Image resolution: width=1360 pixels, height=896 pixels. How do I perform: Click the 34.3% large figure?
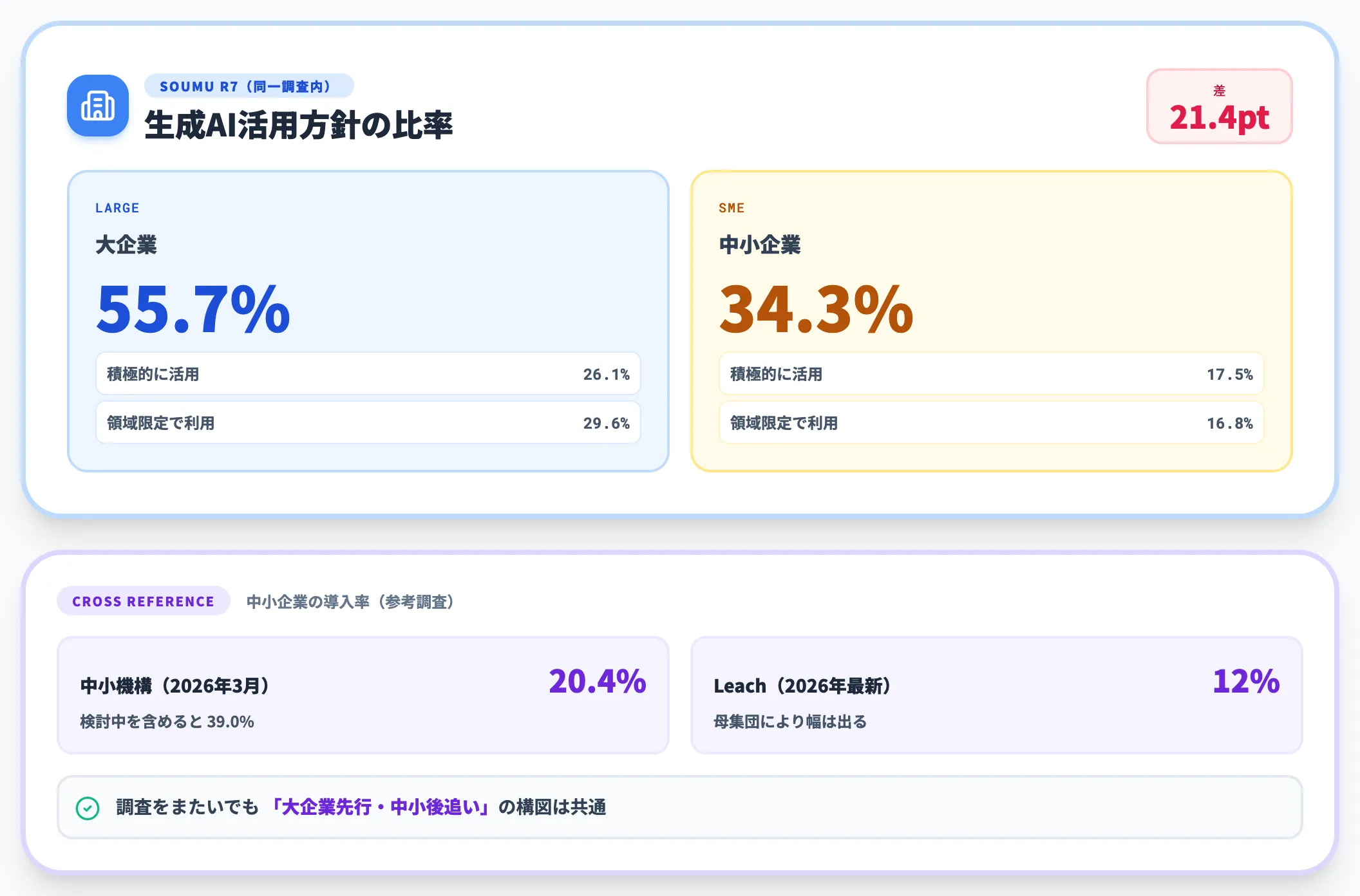(x=816, y=310)
